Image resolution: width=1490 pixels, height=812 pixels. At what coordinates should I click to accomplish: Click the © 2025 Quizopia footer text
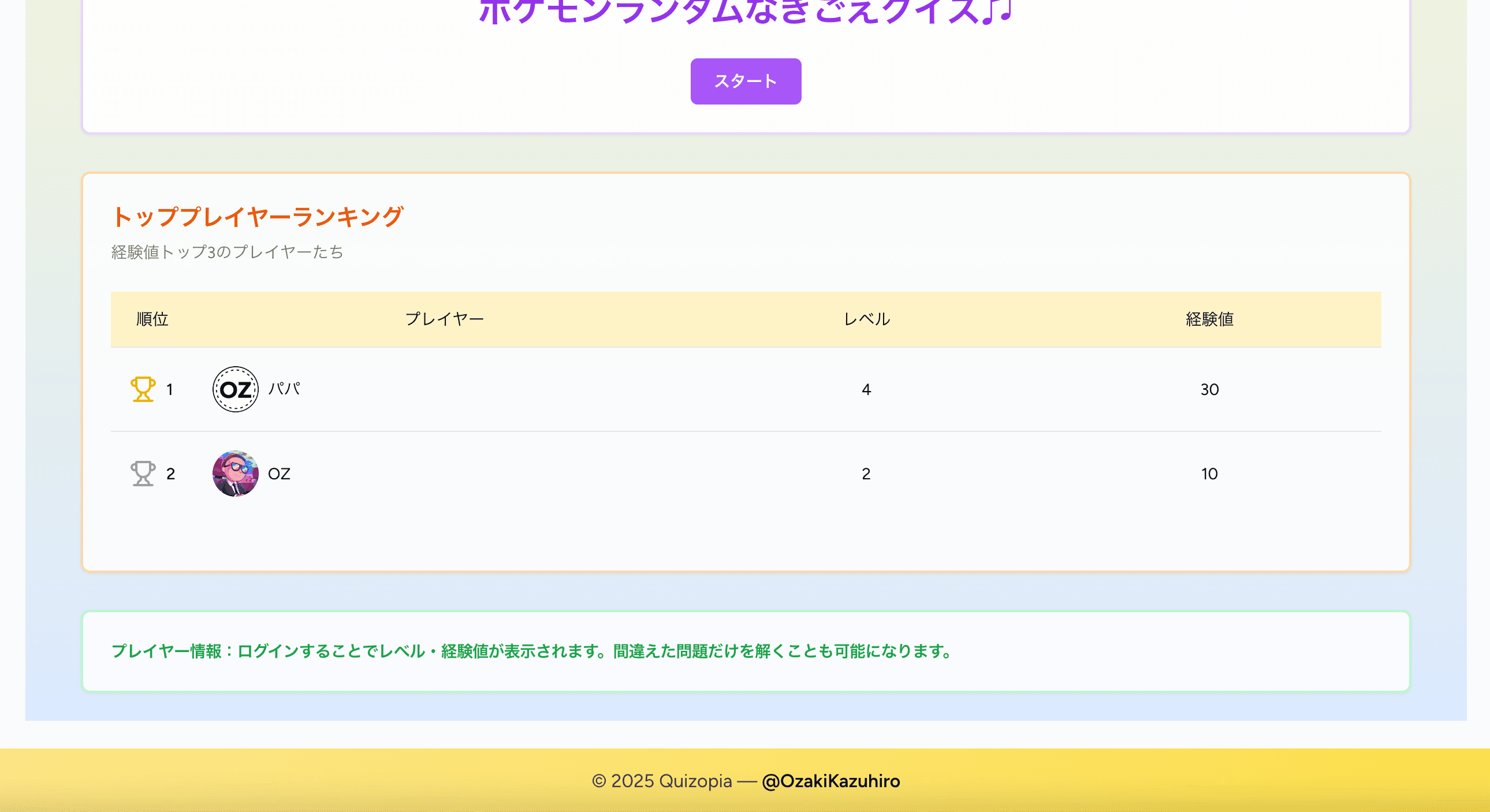662,781
